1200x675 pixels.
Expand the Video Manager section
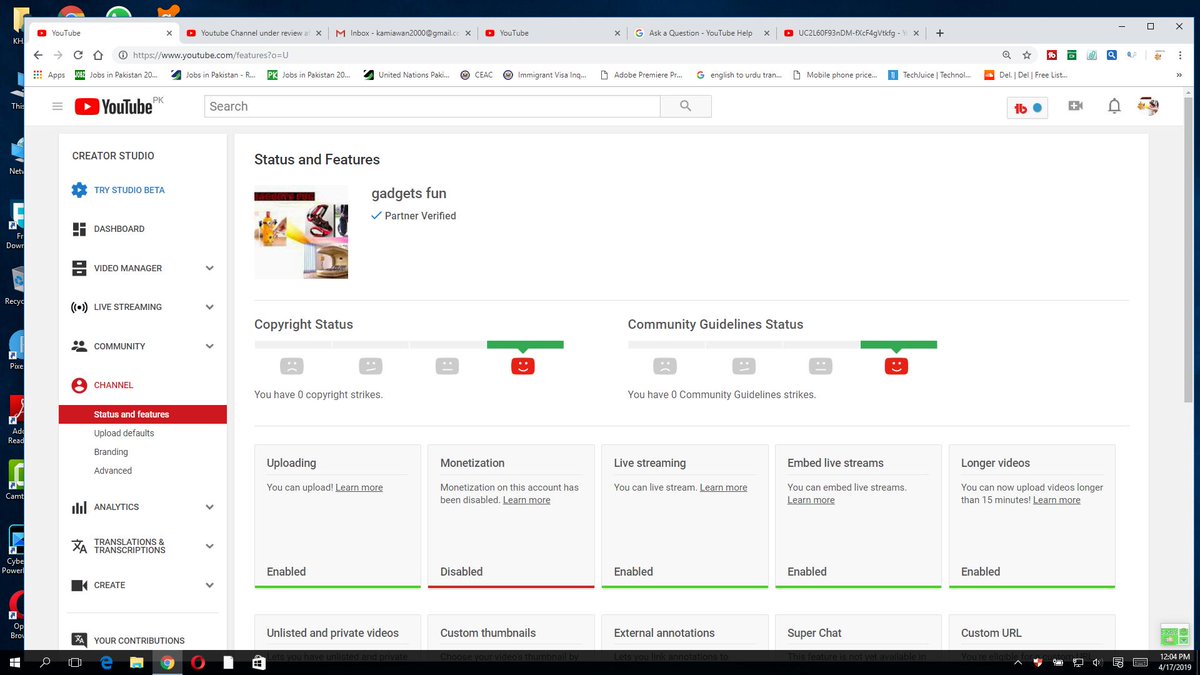point(209,268)
